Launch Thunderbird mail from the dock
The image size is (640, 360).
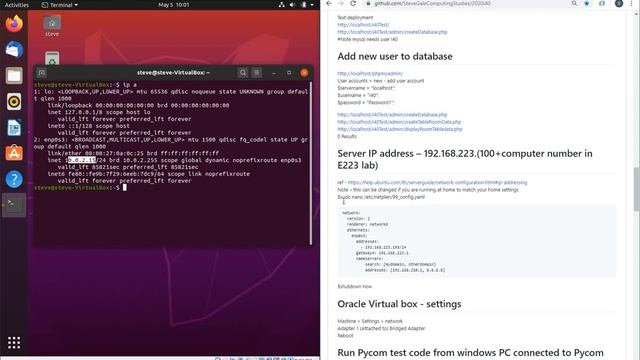tap(14, 49)
